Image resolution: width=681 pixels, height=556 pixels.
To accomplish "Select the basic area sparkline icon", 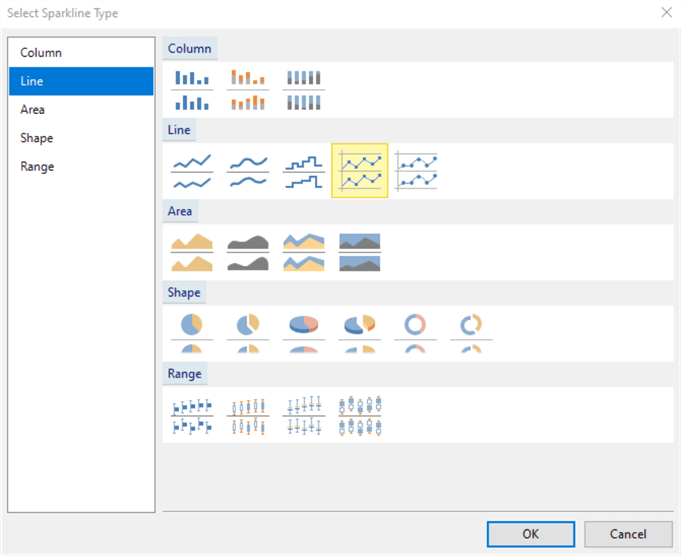I will 192,252.
